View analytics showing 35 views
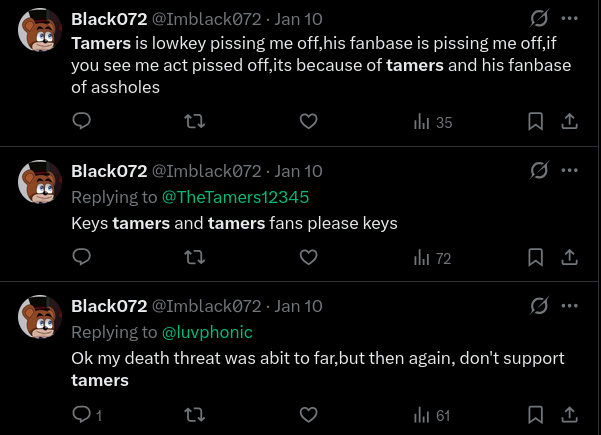This screenshot has width=601, height=435. (x=433, y=122)
